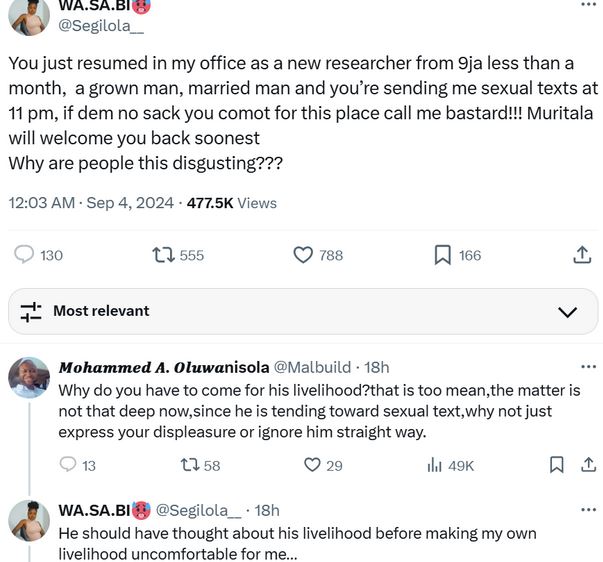Repost the main tweet with 555 reposts
603x562 pixels.
point(163,255)
